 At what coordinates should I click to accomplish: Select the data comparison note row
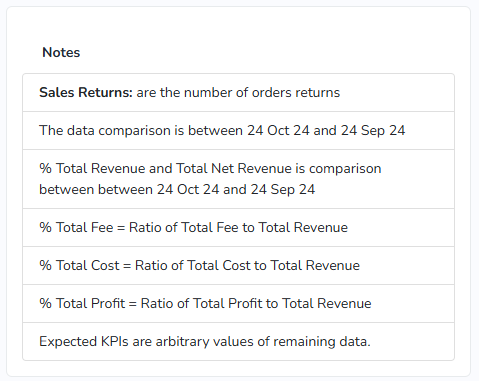pyautogui.click(x=238, y=131)
